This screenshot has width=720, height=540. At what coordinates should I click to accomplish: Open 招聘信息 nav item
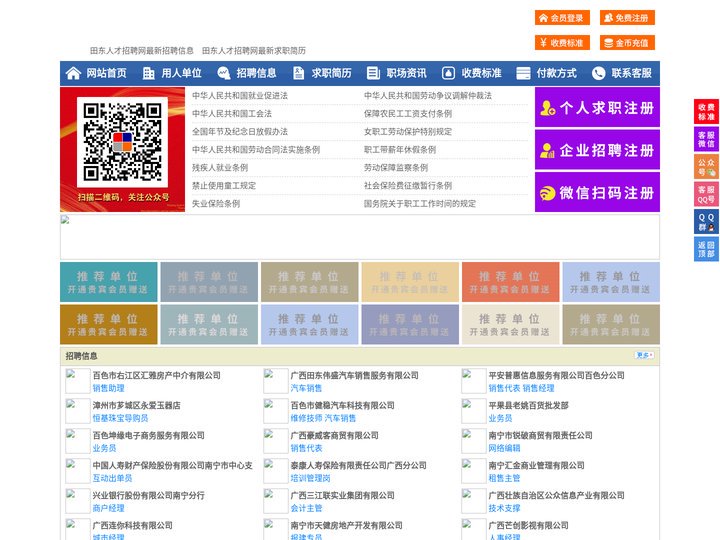click(256, 73)
